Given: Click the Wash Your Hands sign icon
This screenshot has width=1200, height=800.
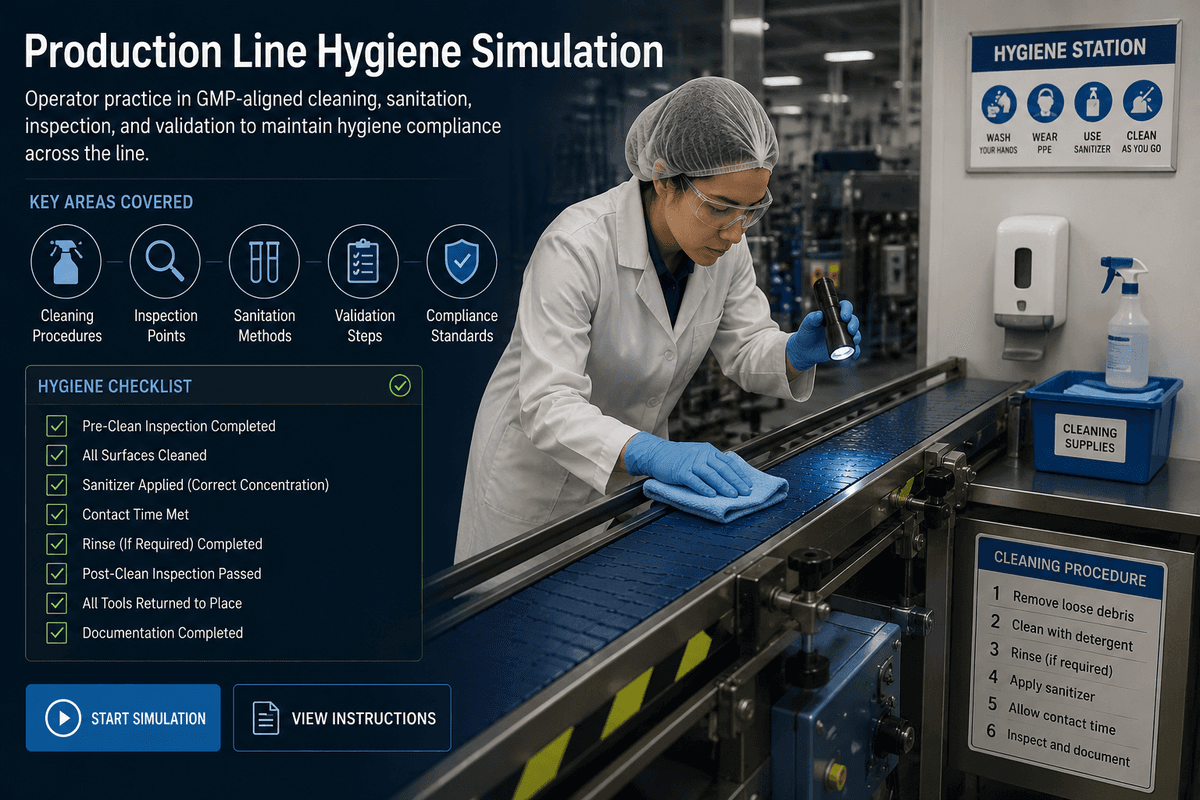Looking at the screenshot, I should (998, 103).
